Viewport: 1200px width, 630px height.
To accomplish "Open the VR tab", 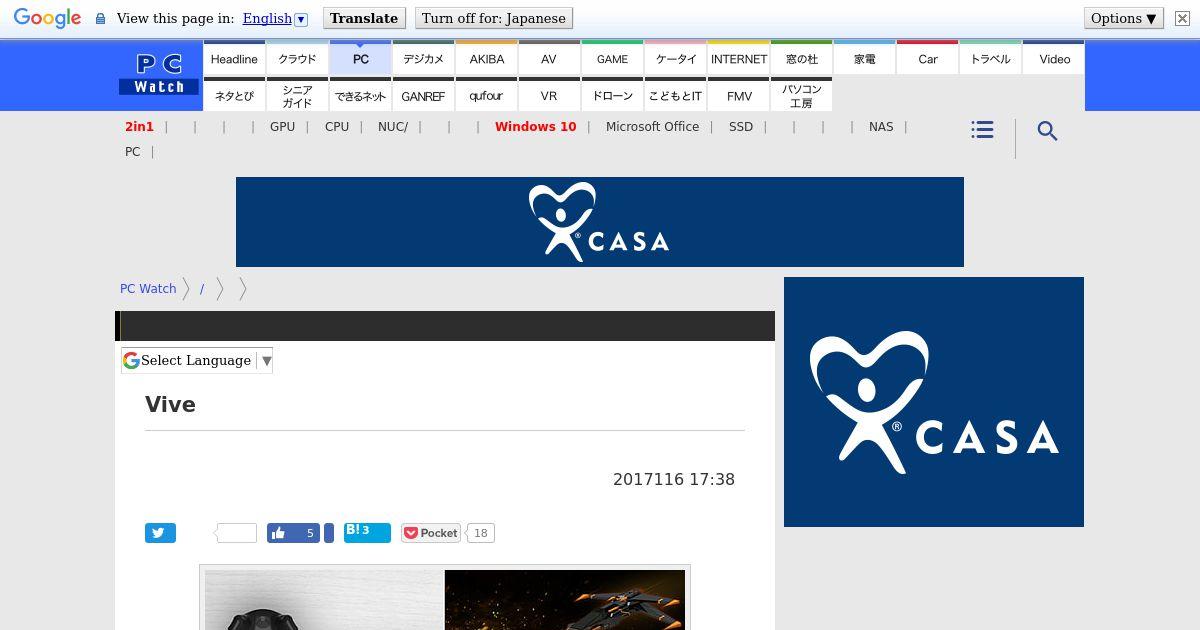I will (x=549, y=96).
